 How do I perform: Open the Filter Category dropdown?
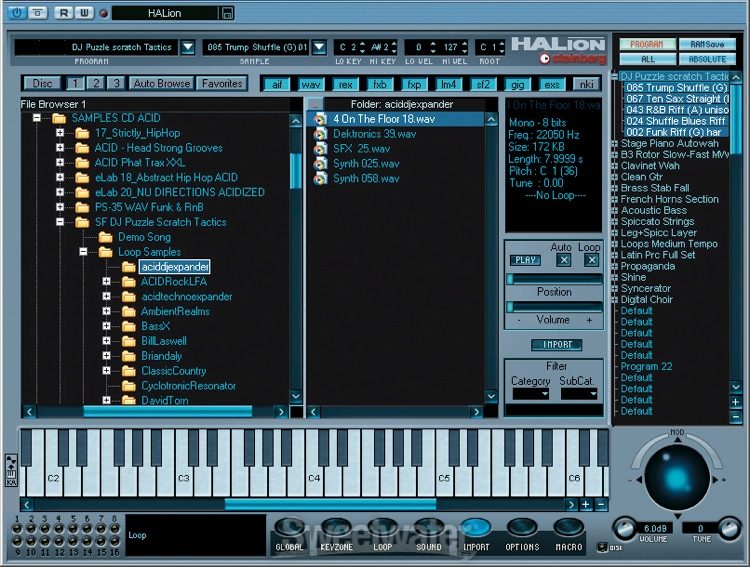coord(531,394)
